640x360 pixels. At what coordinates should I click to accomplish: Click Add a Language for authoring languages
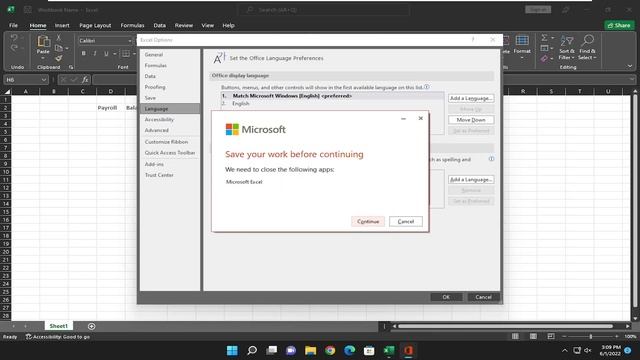point(471,180)
